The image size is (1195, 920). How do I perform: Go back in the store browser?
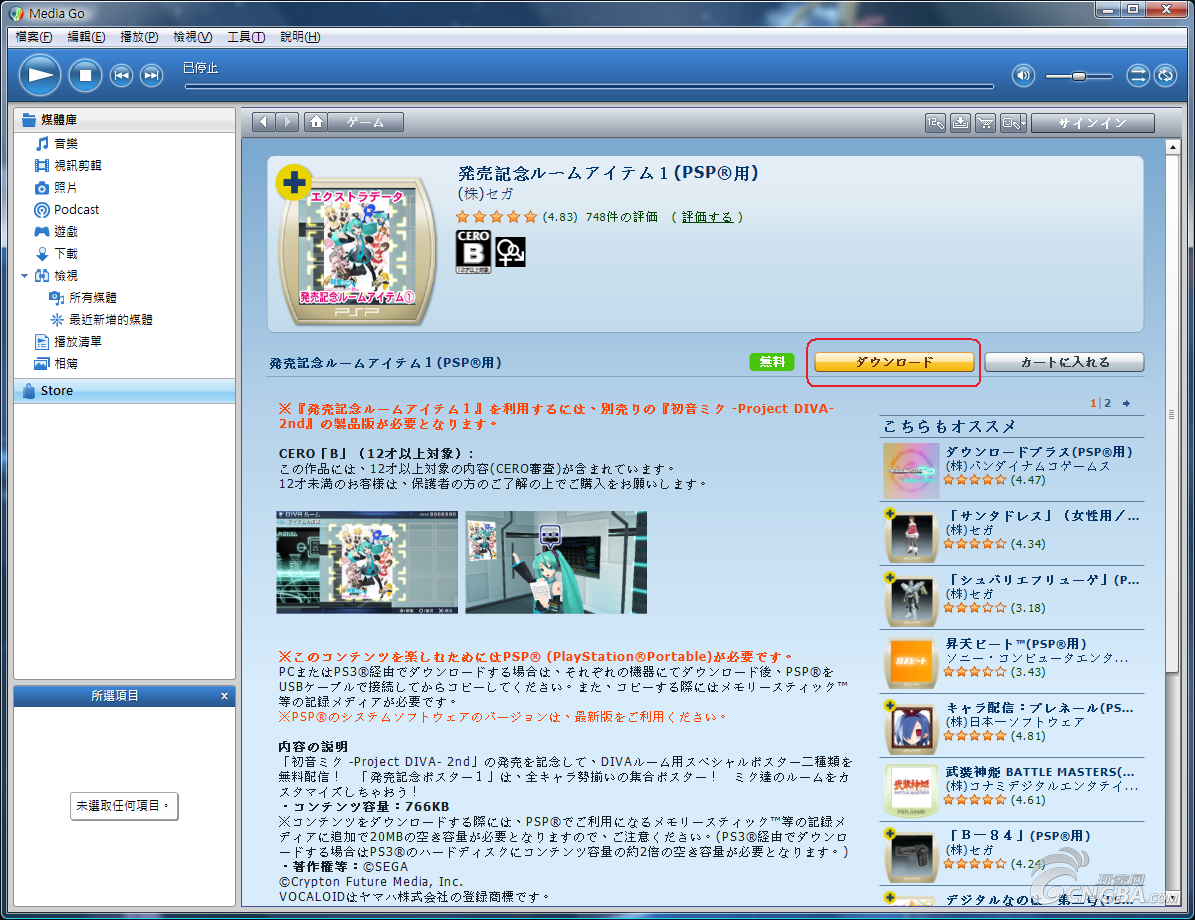264,122
